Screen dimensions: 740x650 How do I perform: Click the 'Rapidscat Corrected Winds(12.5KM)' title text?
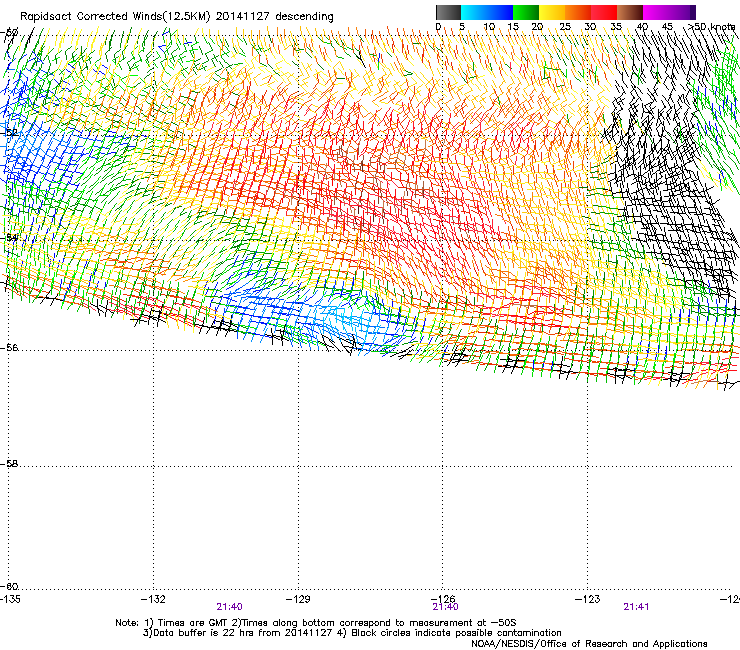coord(115,17)
